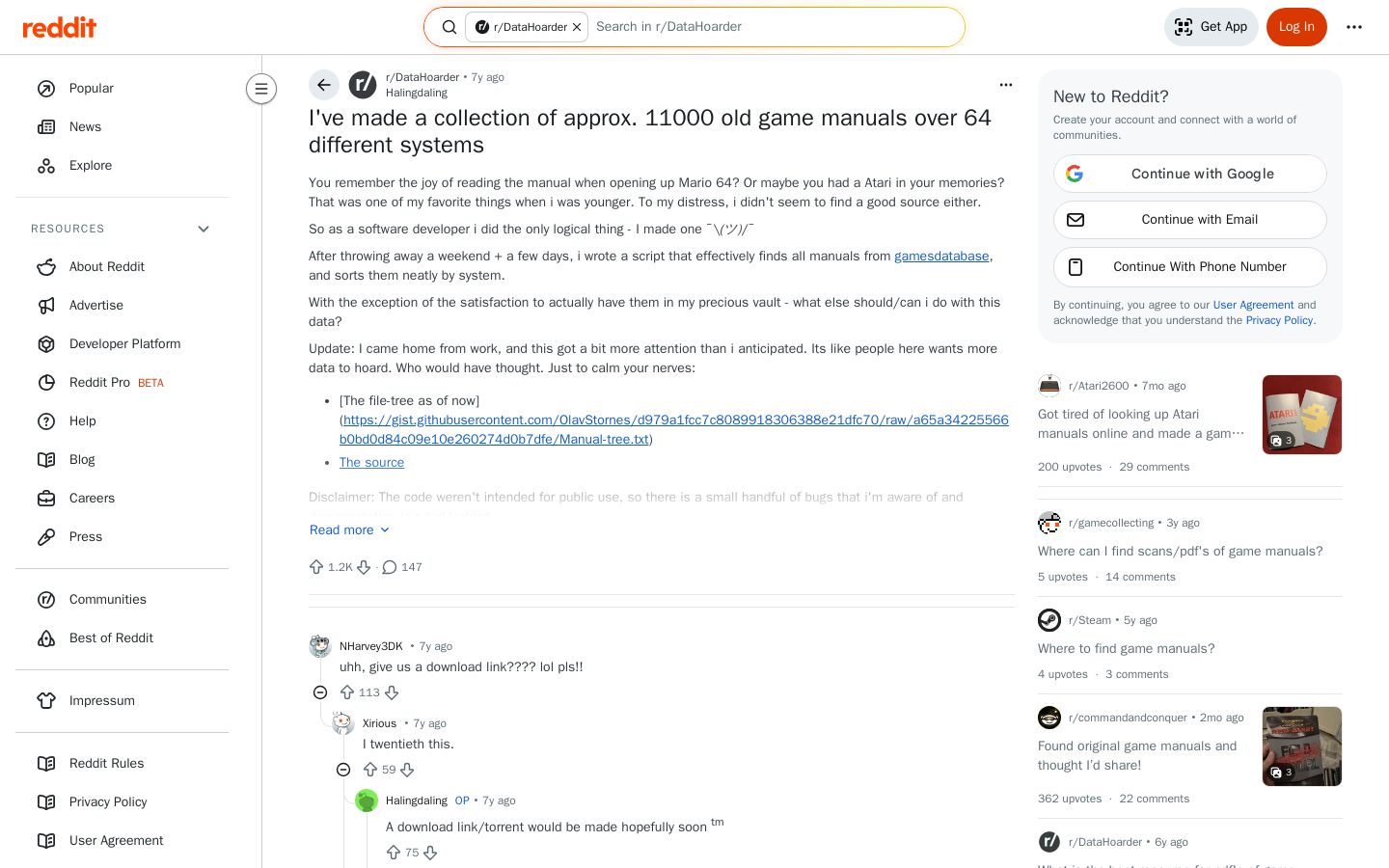Open the header three-dot more menu
Viewport: 1389px width, 868px height.
[1354, 27]
